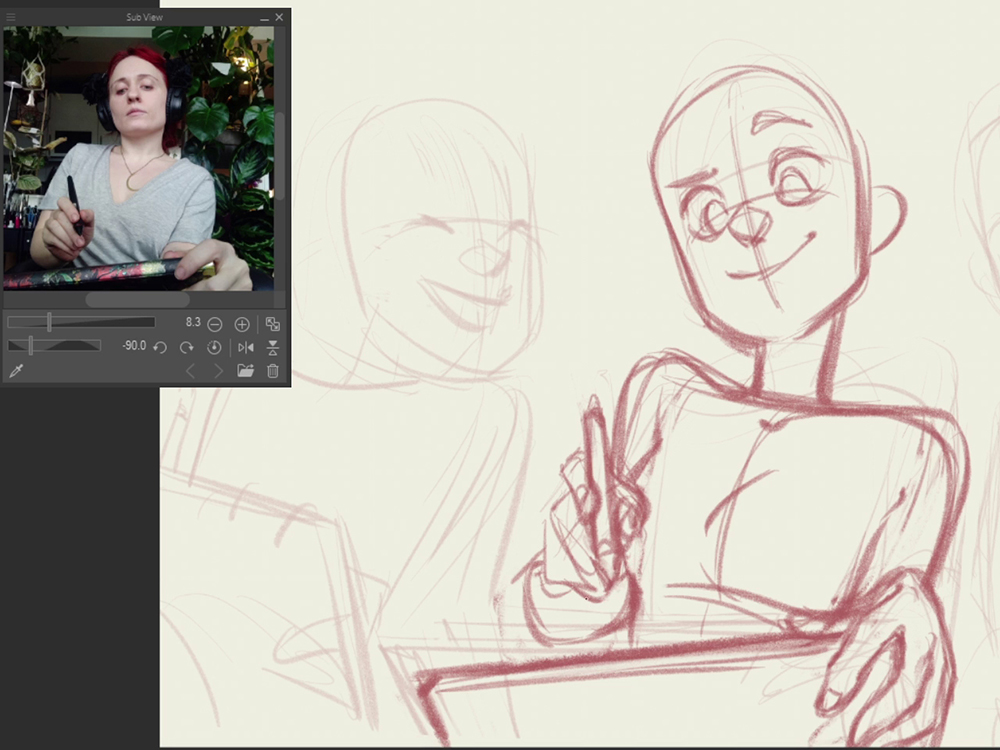Click the Sub View zoom slider
The height and width of the screenshot is (750, 1000).
pyautogui.click(x=81, y=322)
